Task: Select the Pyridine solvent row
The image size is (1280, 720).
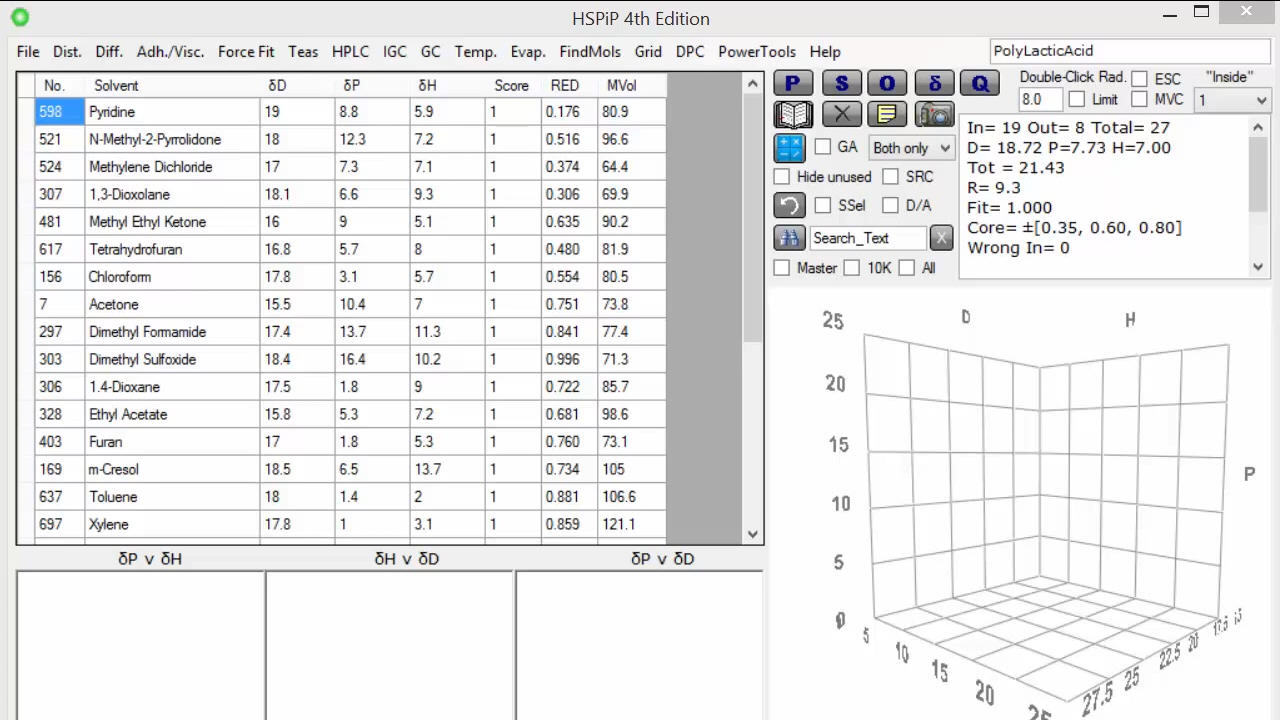Action: 350,112
